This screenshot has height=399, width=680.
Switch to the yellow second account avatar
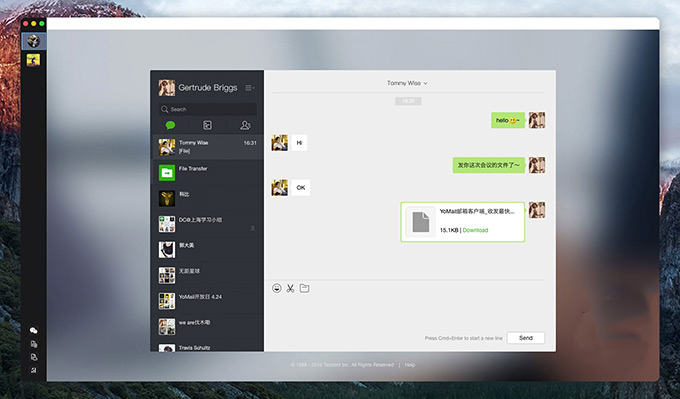click(x=33, y=60)
